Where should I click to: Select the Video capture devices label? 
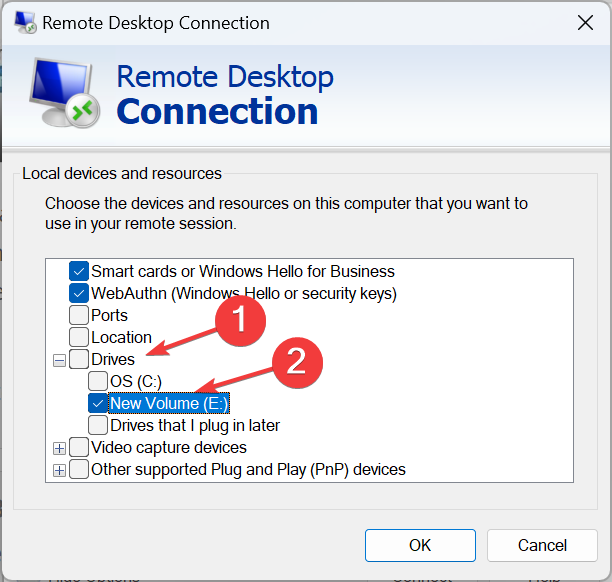point(169,447)
